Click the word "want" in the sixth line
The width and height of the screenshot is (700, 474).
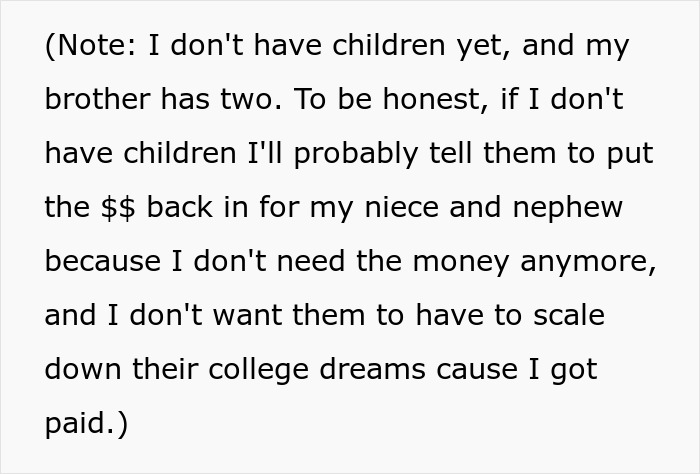click(x=247, y=316)
